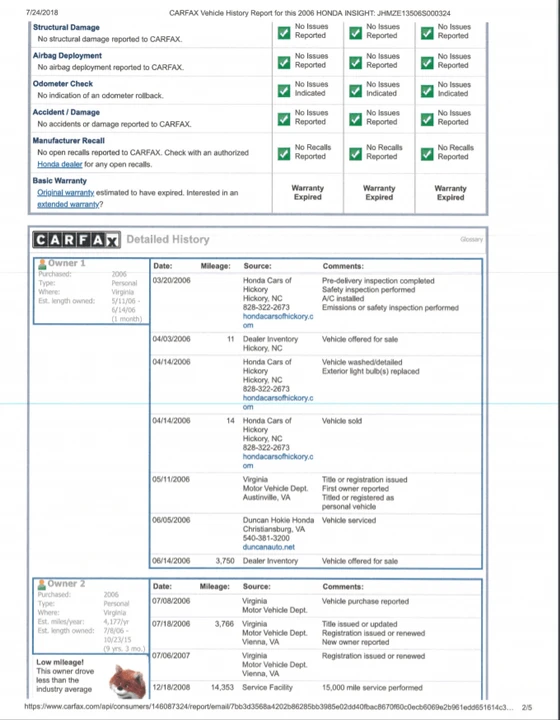Click first green checkmark in Structural Damage row

284,33
